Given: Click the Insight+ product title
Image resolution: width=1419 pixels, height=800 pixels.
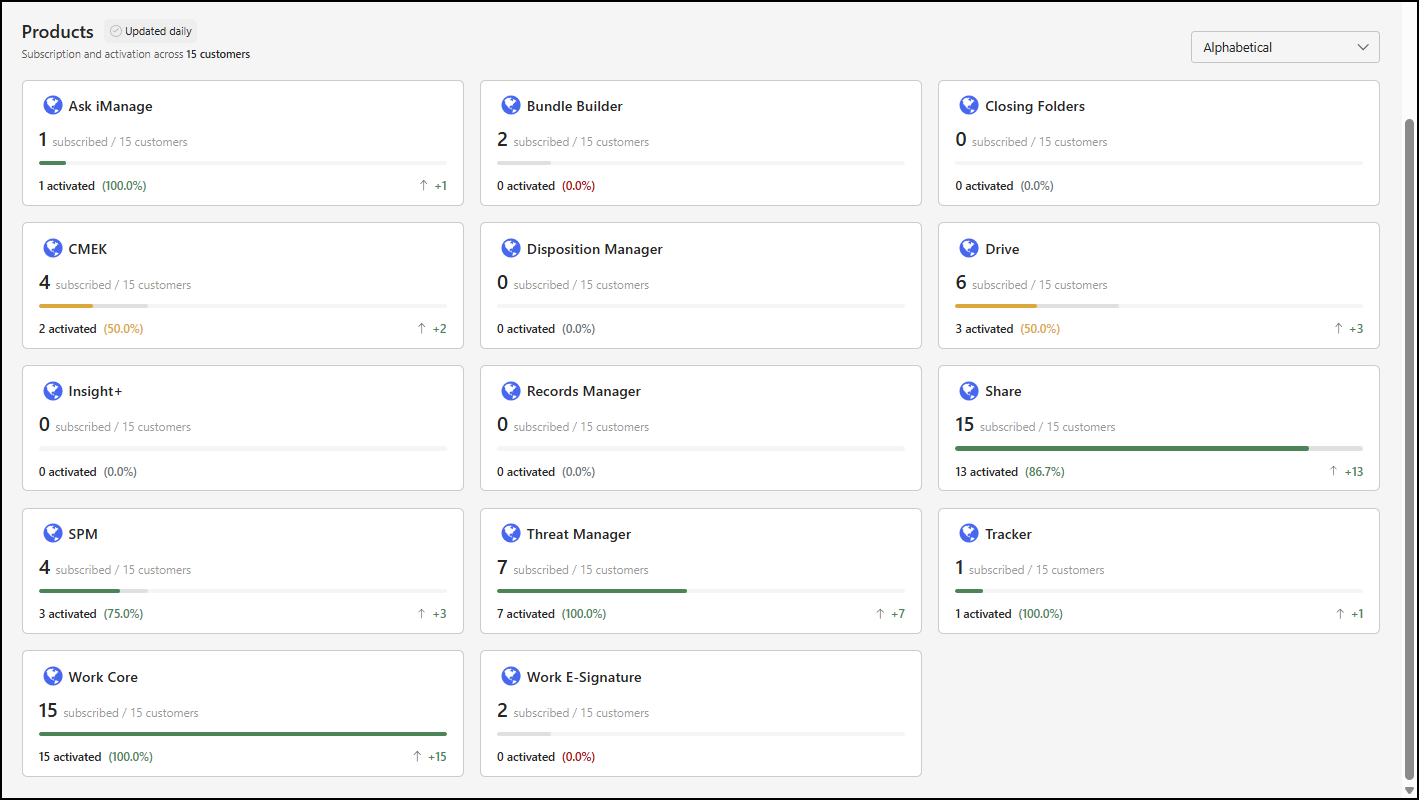Looking at the screenshot, I should (95, 392).
